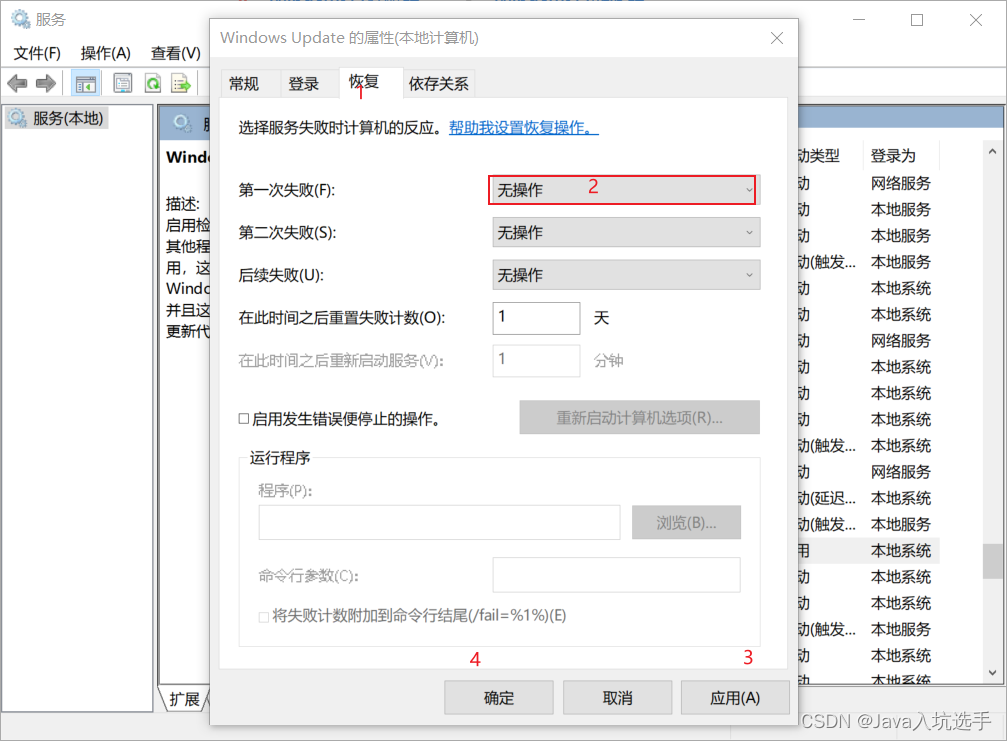This screenshot has width=1007, height=741.
Task: Click the 应用(A) button
Action: pos(735,698)
